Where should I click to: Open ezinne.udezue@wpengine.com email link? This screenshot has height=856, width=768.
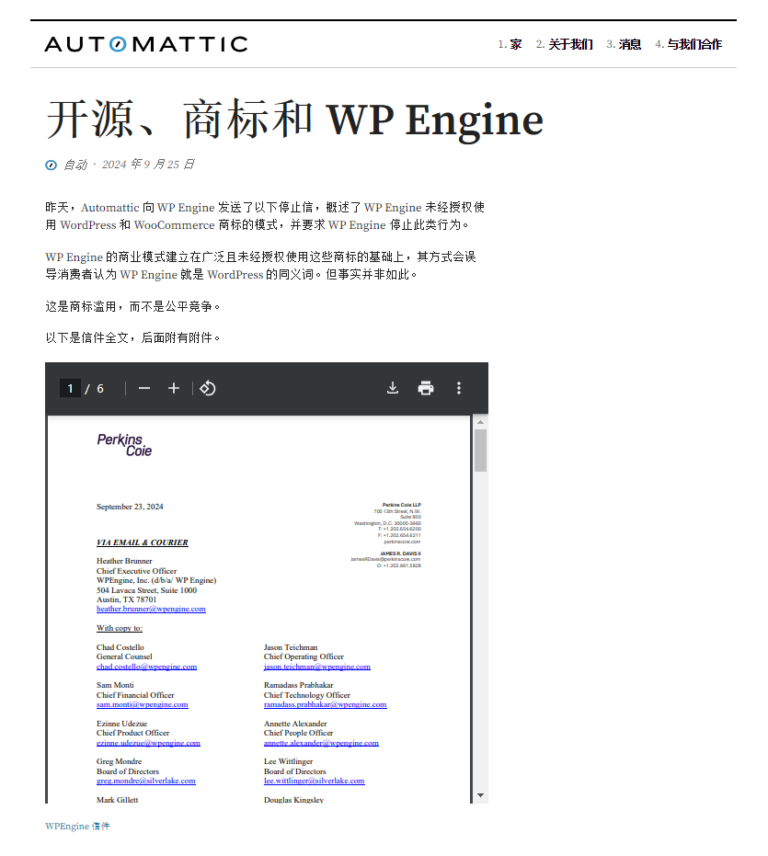click(x=148, y=744)
